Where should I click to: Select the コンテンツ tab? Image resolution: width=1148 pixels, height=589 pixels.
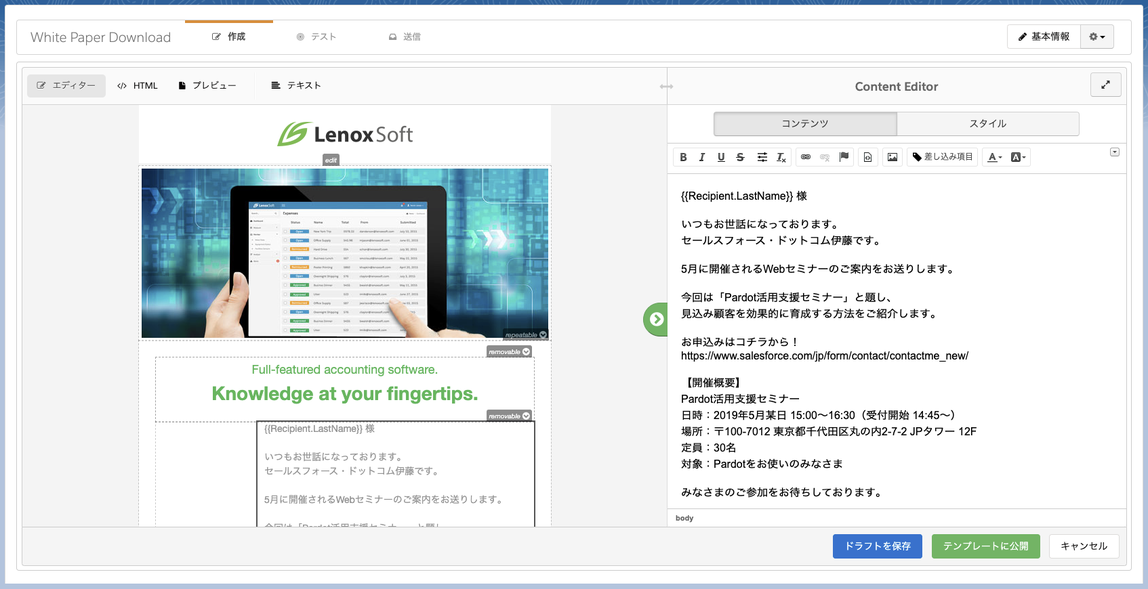(x=805, y=124)
